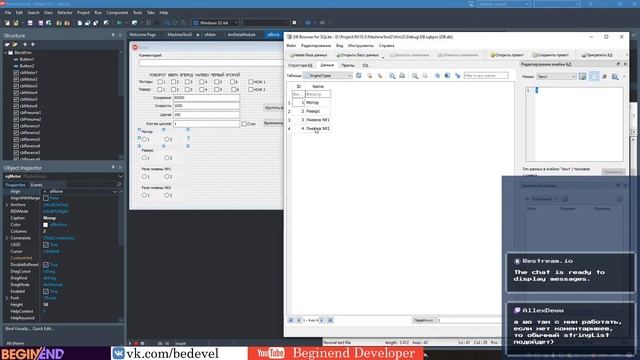
Task: Open the Таблица table selector dropdown
Action: pyautogui.click(x=328, y=76)
